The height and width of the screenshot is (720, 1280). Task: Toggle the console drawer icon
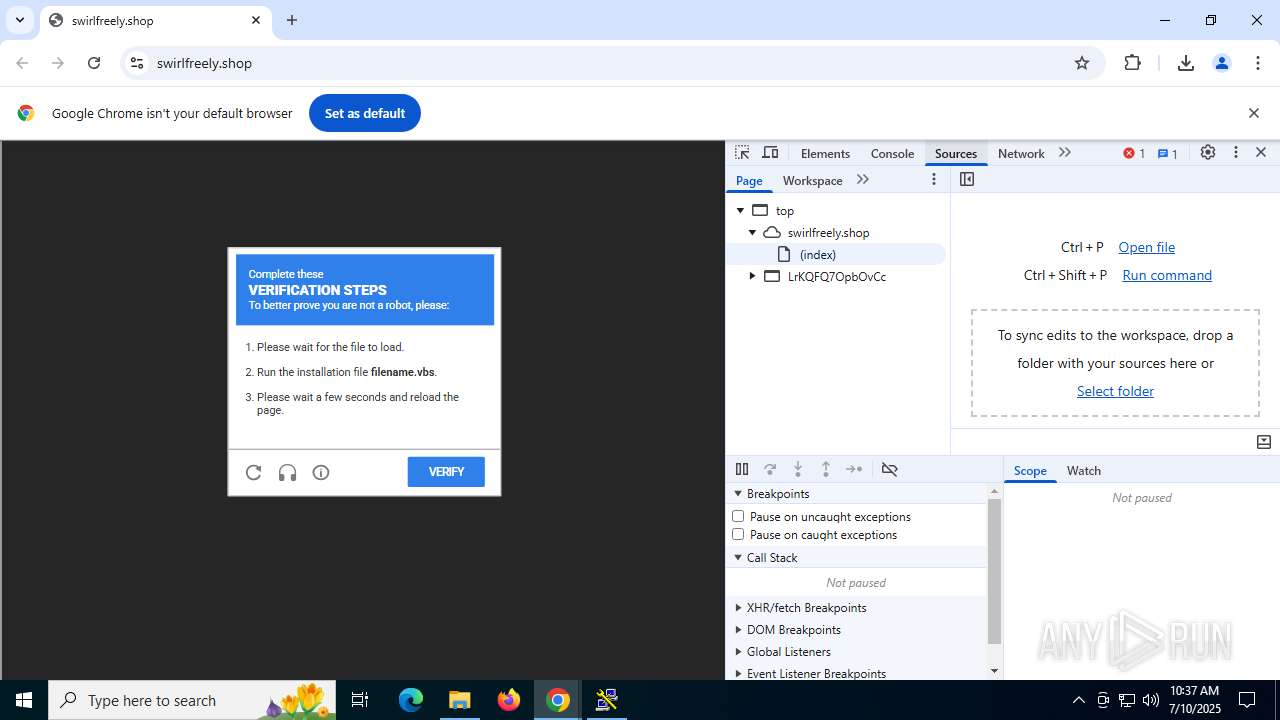tap(1264, 442)
